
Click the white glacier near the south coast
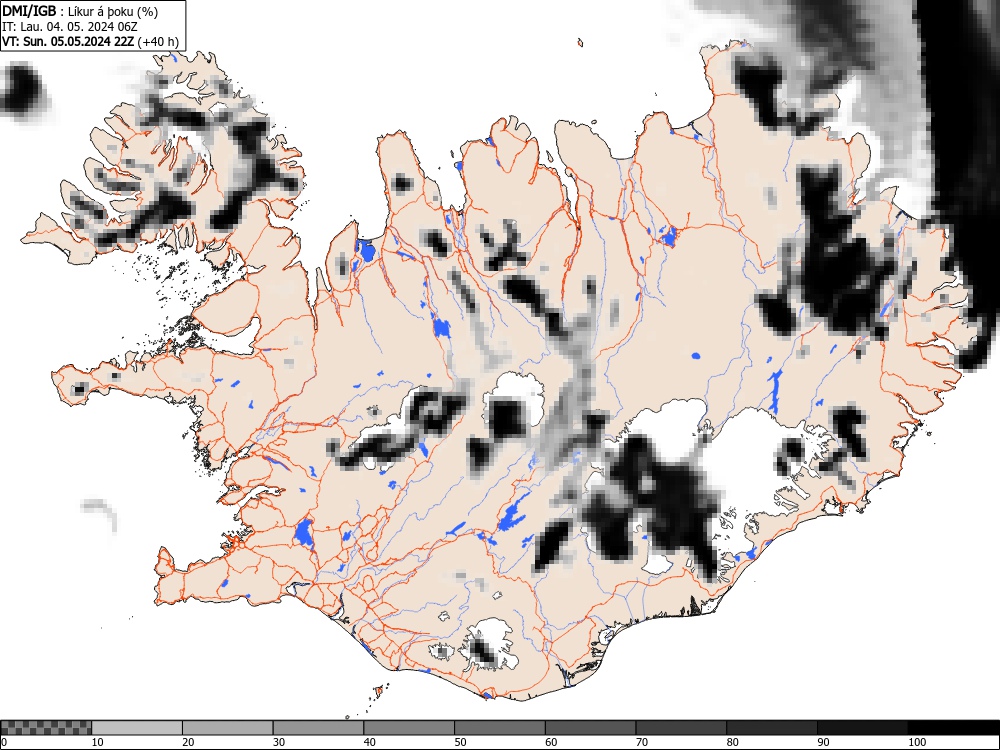tap(490, 642)
